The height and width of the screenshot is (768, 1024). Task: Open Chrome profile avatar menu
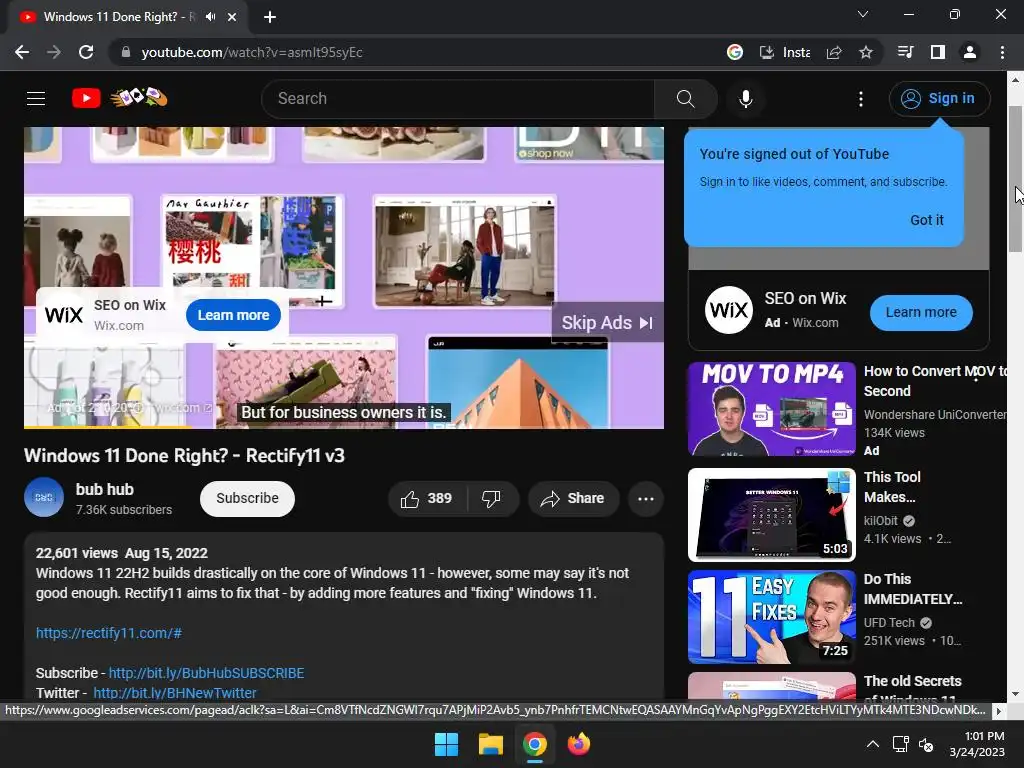click(x=970, y=52)
